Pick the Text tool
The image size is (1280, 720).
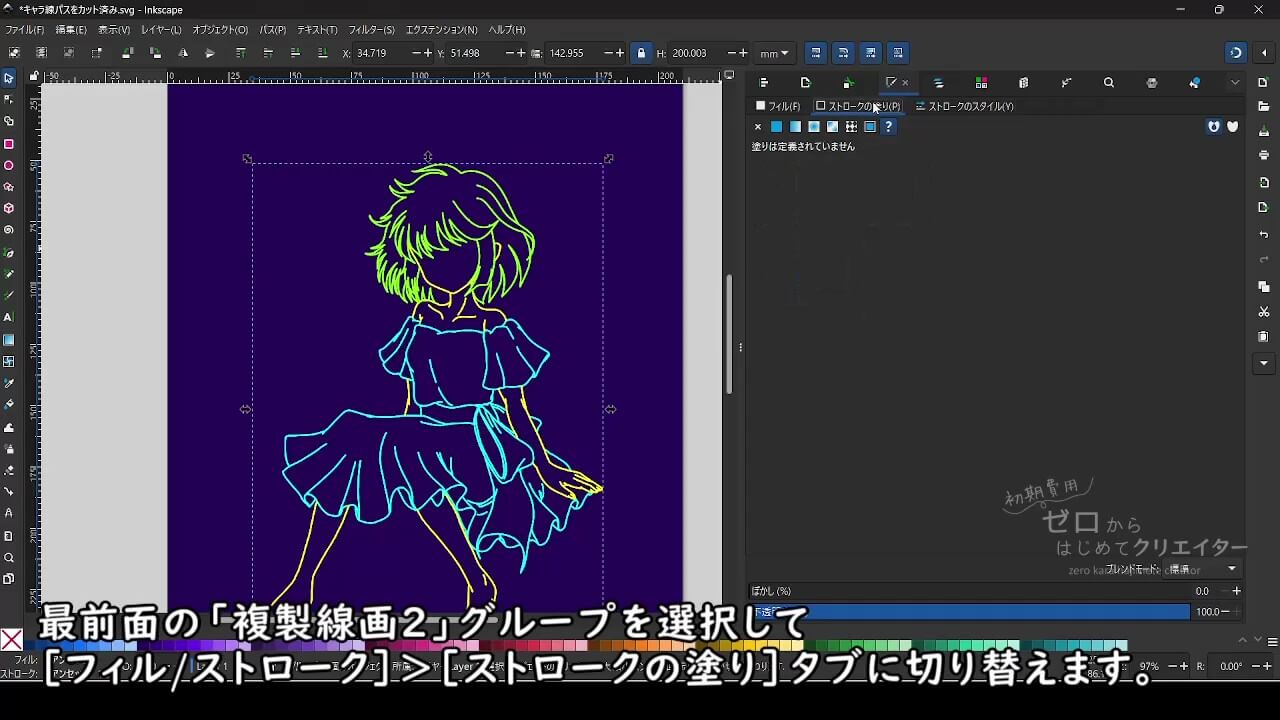click(x=9, y=317)
